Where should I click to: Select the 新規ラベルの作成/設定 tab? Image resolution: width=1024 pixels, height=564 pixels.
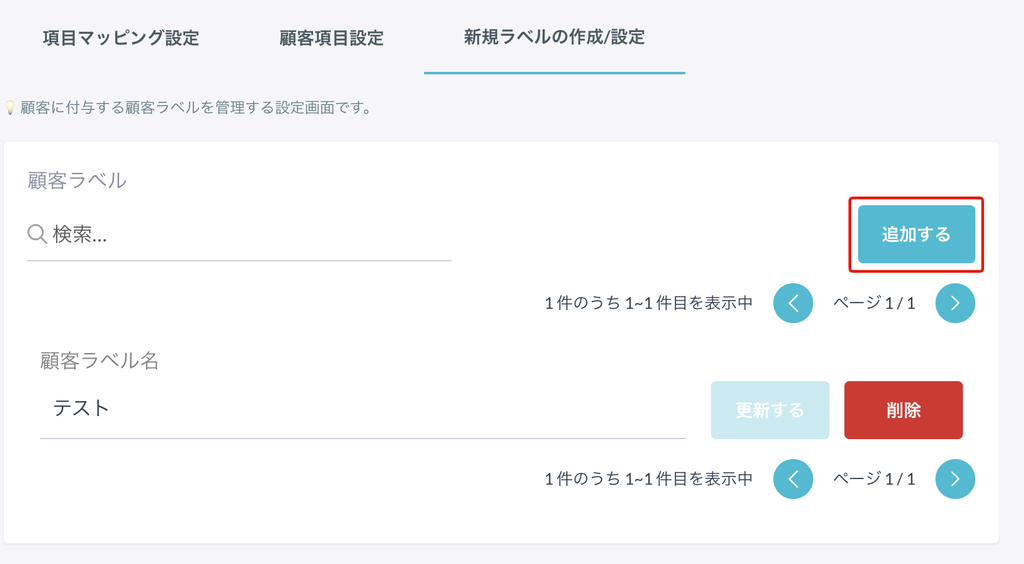click(554, 37)
